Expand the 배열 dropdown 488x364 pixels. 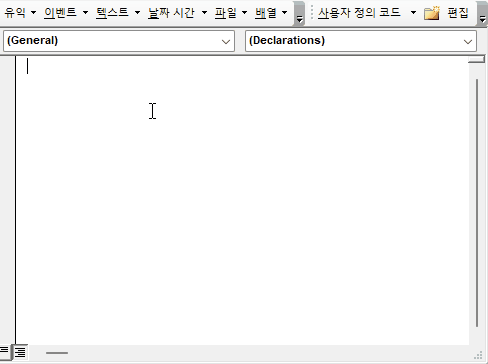[271, 13]
